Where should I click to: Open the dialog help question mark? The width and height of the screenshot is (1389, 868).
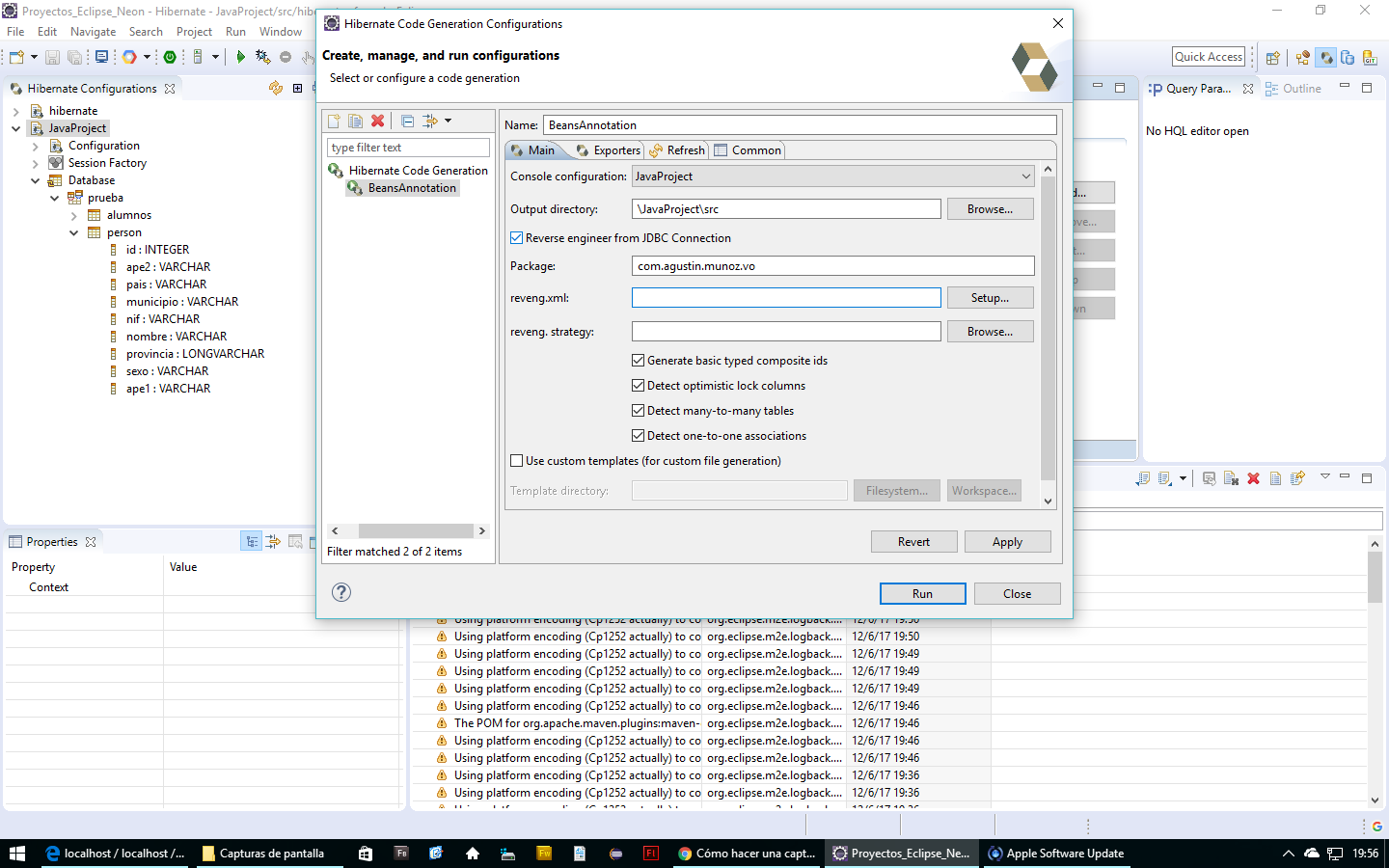(x=341, y=592)
